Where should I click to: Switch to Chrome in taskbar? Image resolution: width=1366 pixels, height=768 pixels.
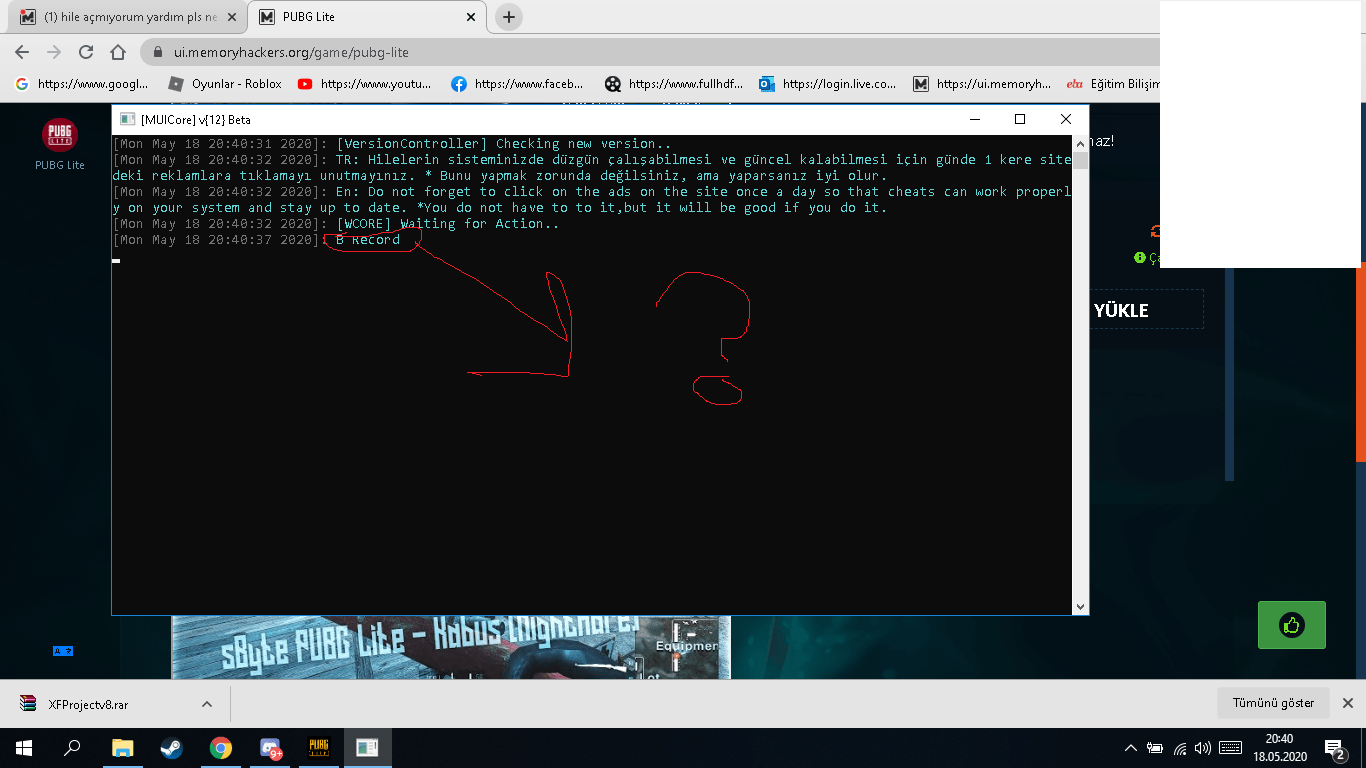pyautogui.click(x=220, y=748)
